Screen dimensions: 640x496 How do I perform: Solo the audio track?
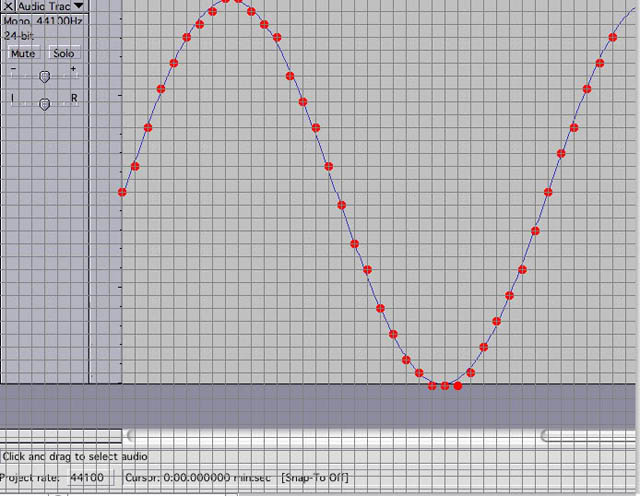point(63,53)
